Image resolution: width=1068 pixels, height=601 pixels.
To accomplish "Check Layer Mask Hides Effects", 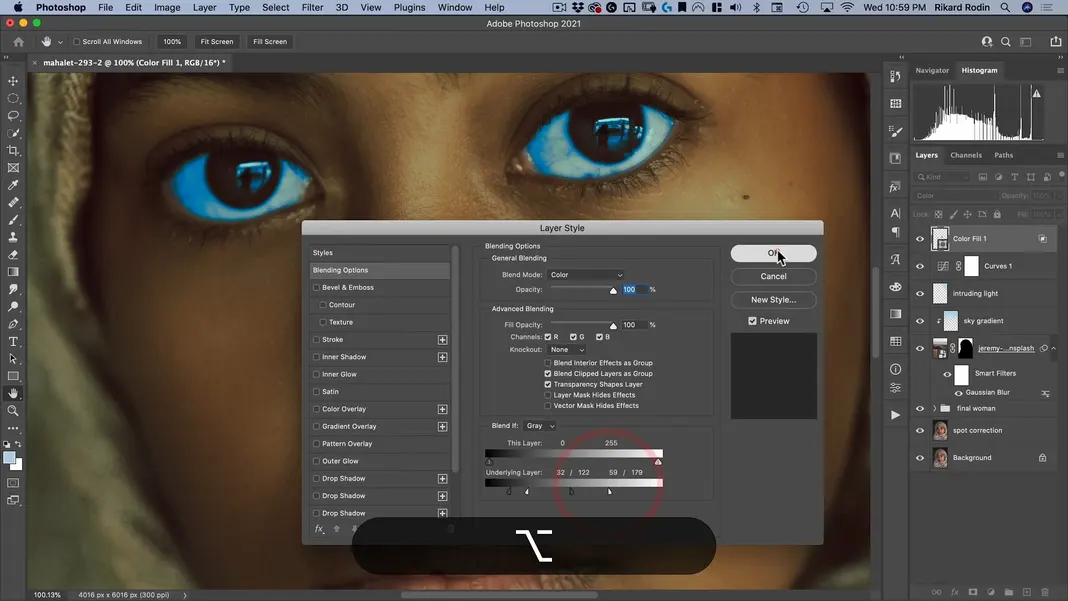I will click(548, 395).
